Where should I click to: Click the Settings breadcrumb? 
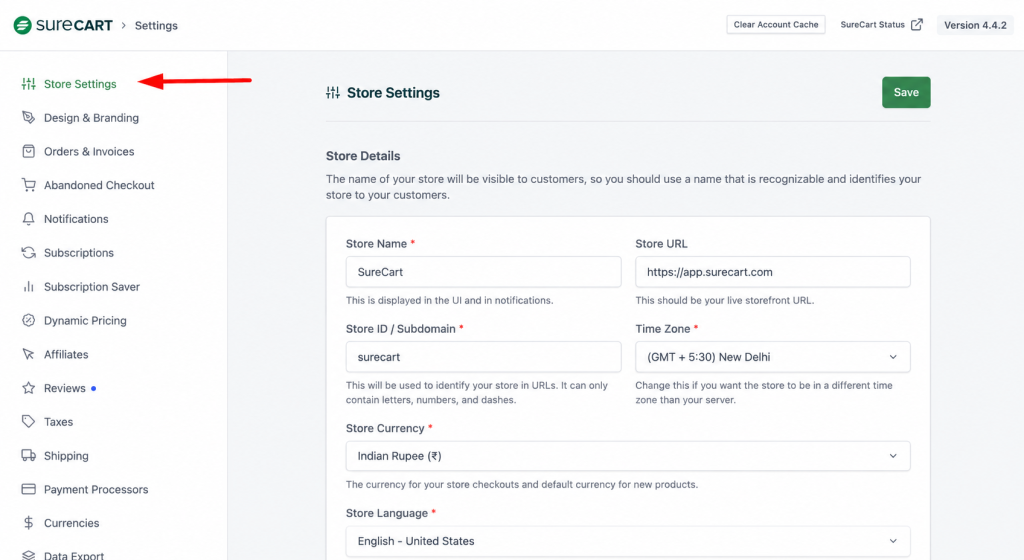pyautogui.click(x=156, y=25)
